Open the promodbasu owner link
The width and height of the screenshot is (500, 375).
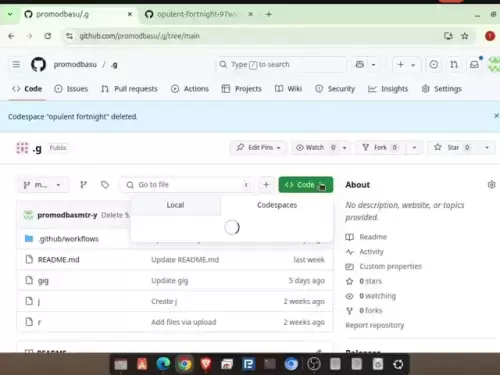click(x=75, y=64)
